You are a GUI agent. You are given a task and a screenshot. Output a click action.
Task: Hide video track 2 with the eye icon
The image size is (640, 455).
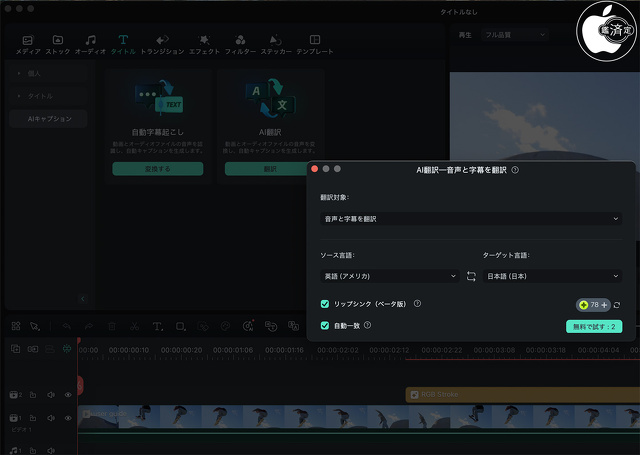pos(68,395)
